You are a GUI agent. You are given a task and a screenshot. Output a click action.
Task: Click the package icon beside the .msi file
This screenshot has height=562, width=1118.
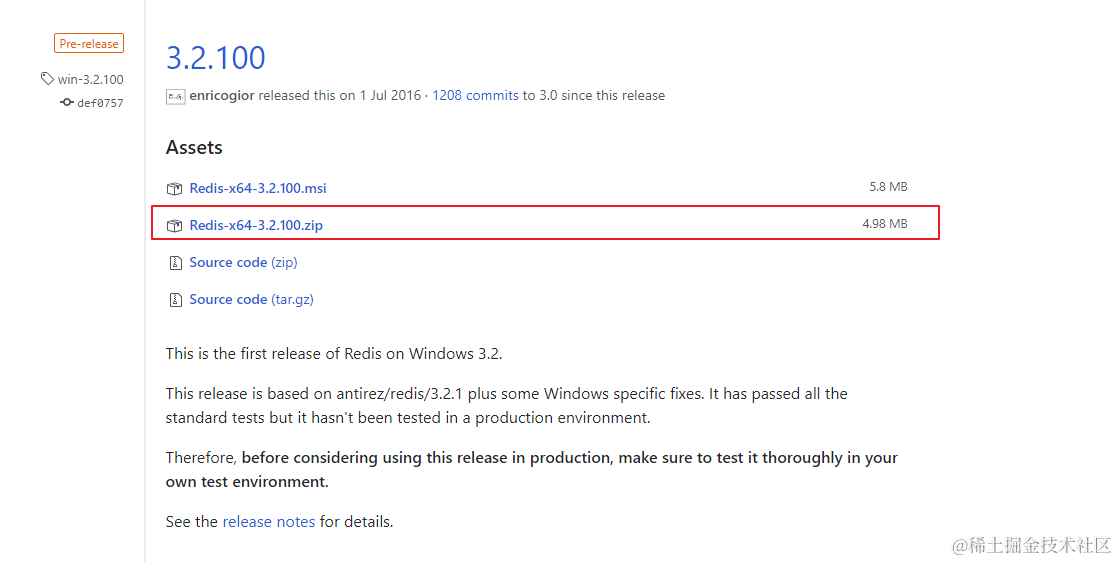pyautogui.click(x=175, y=189)
